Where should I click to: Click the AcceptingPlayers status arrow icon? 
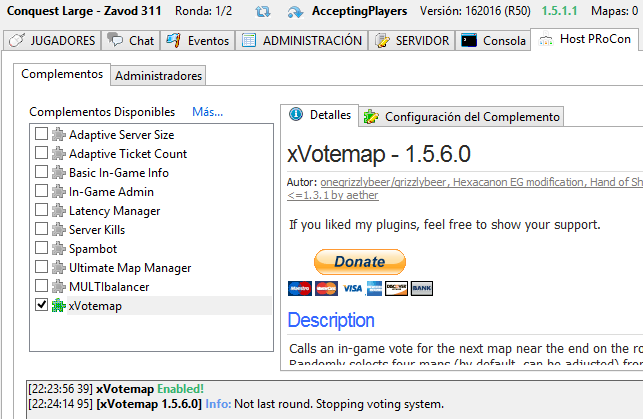295,13
